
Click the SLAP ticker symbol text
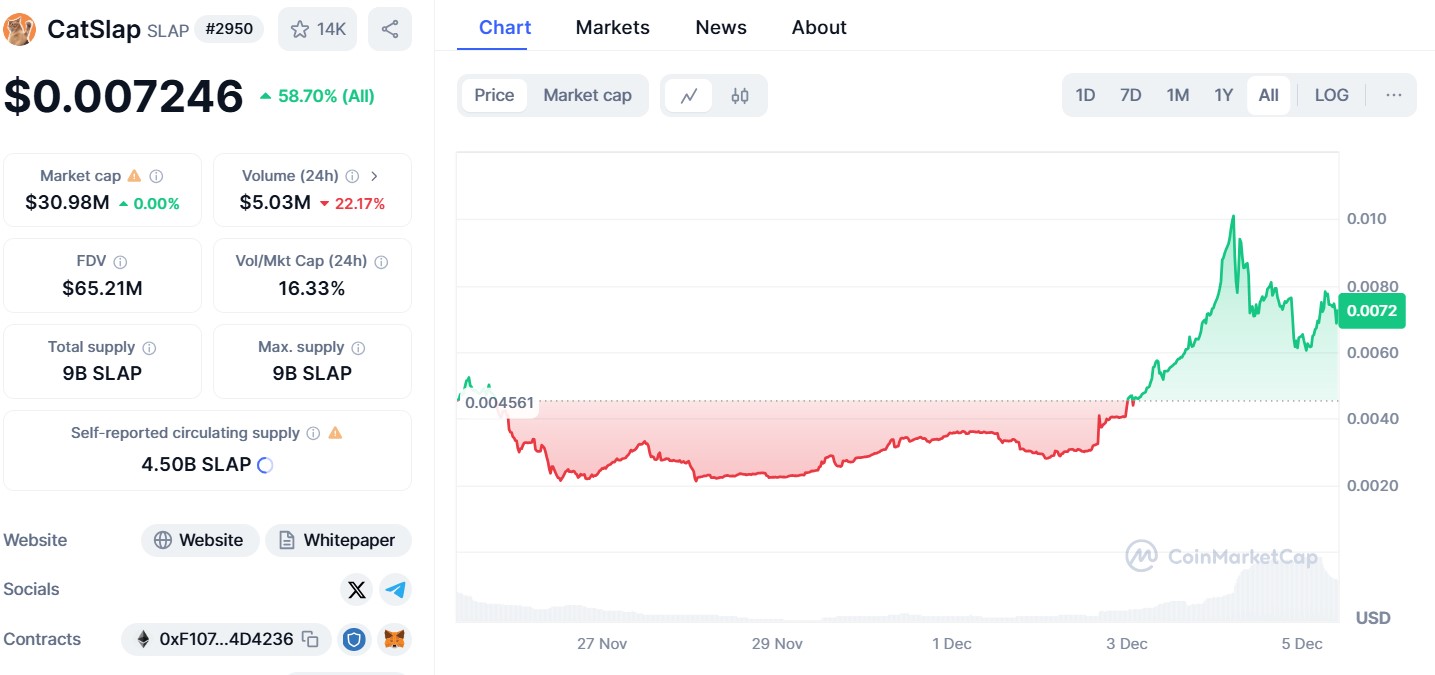pos(168,31)
